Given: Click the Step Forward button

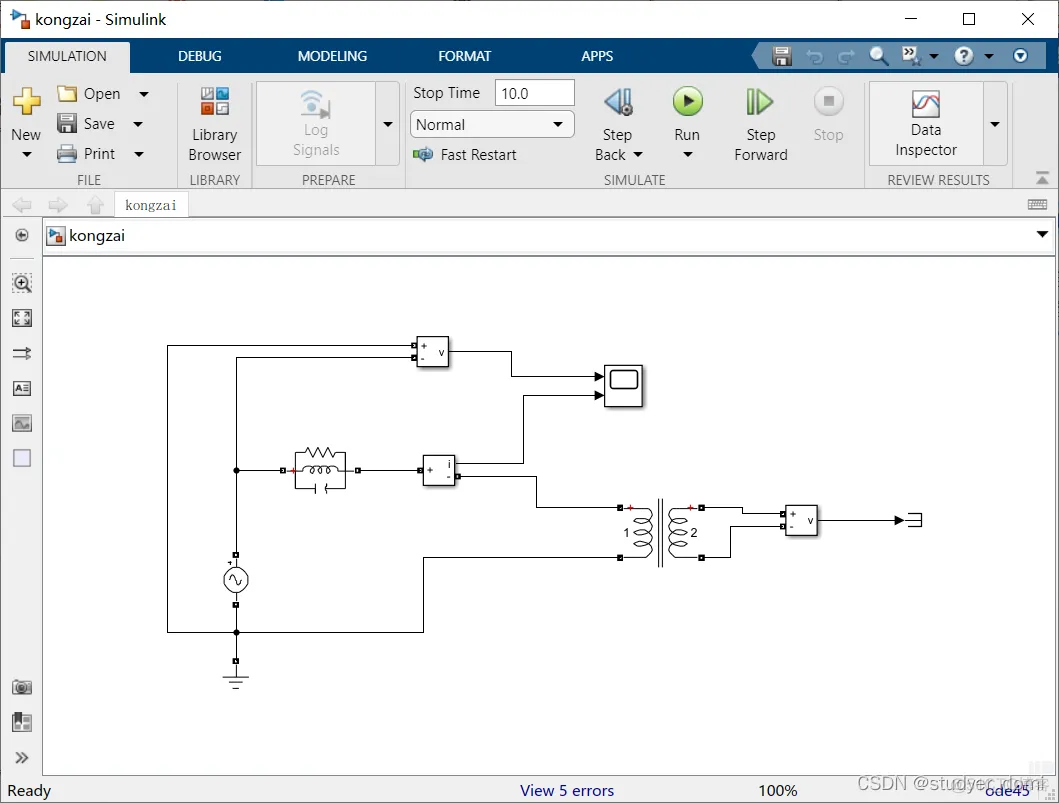Looking at the screenshot, I should coord(760,125).
